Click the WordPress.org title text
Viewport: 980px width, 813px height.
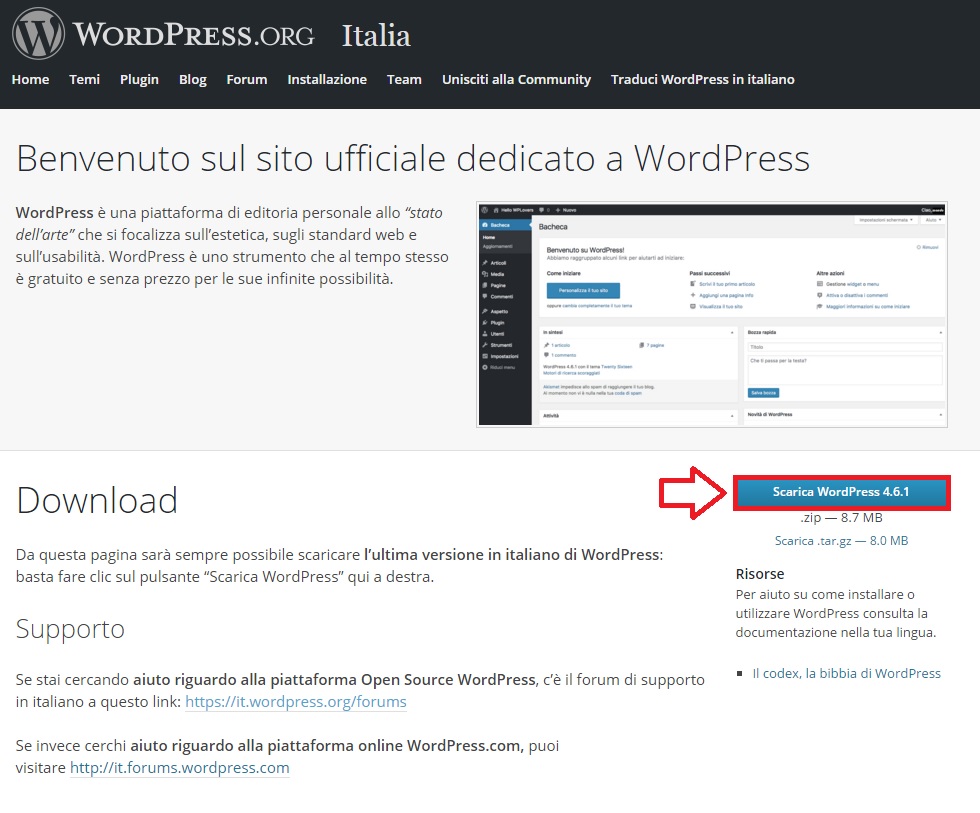click(194, 34)
